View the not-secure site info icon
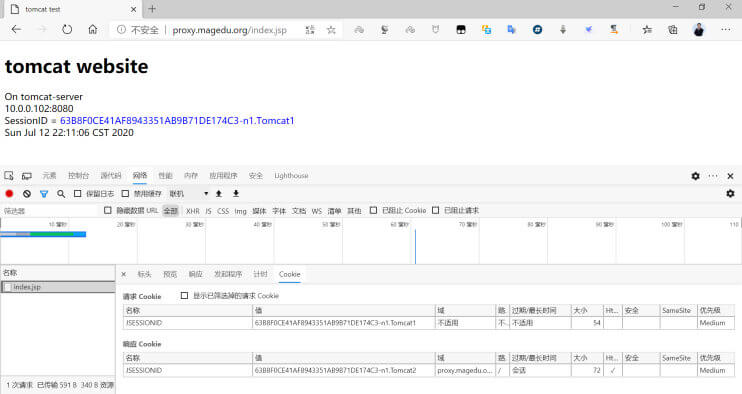Screen dimensions: 742x394 (122, 30)
